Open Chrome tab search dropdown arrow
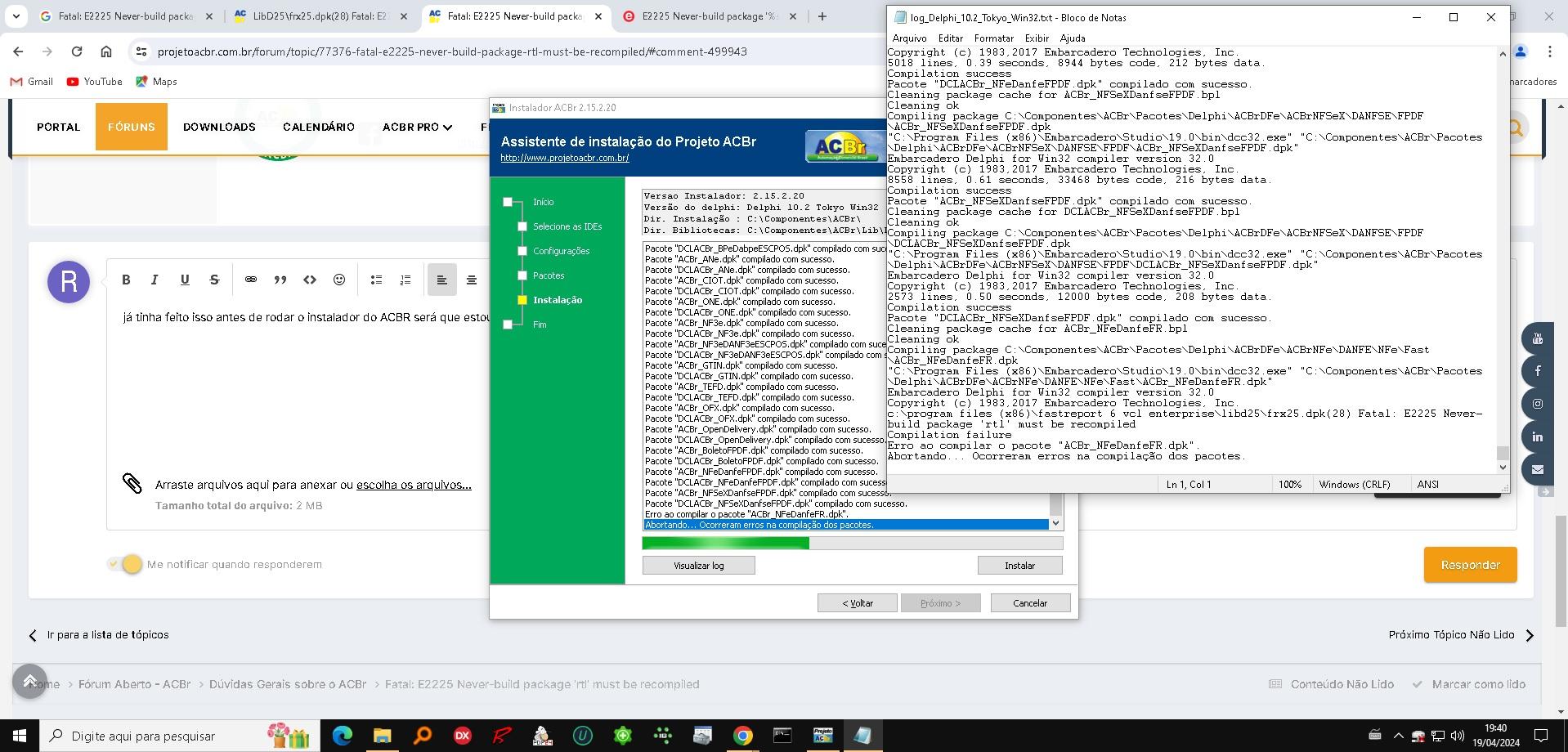The width and height of the screenshot is (1568, 752). click(x=16, y=16)
